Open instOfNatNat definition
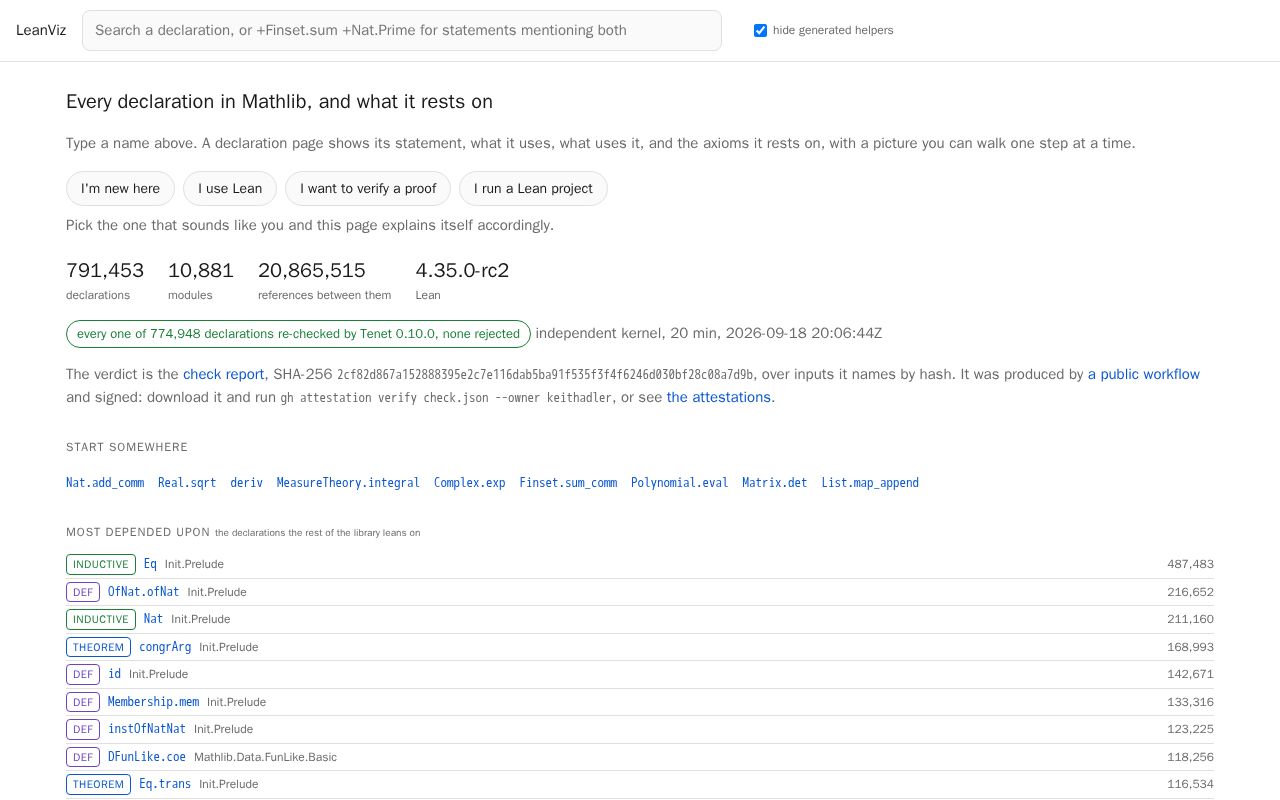 147,729
